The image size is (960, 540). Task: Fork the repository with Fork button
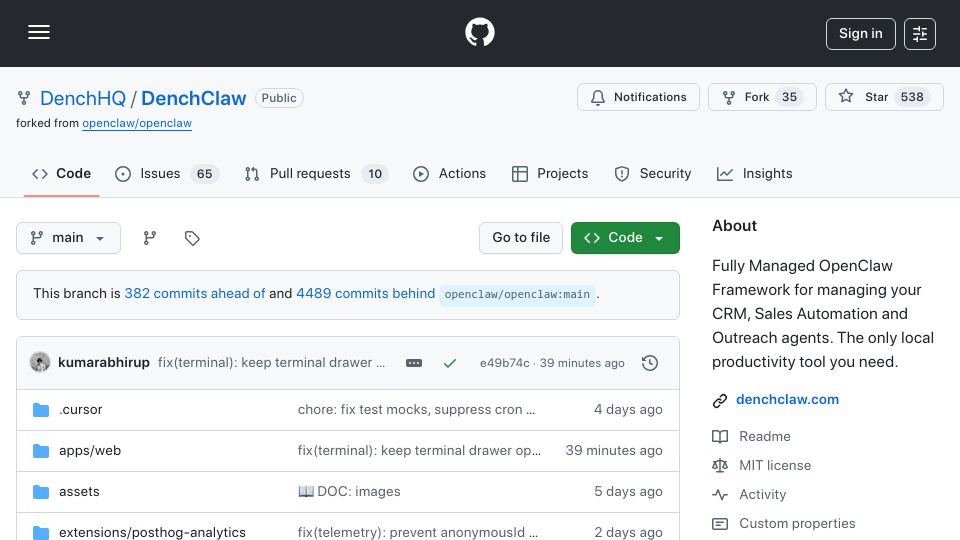click(x=762, y=97)
